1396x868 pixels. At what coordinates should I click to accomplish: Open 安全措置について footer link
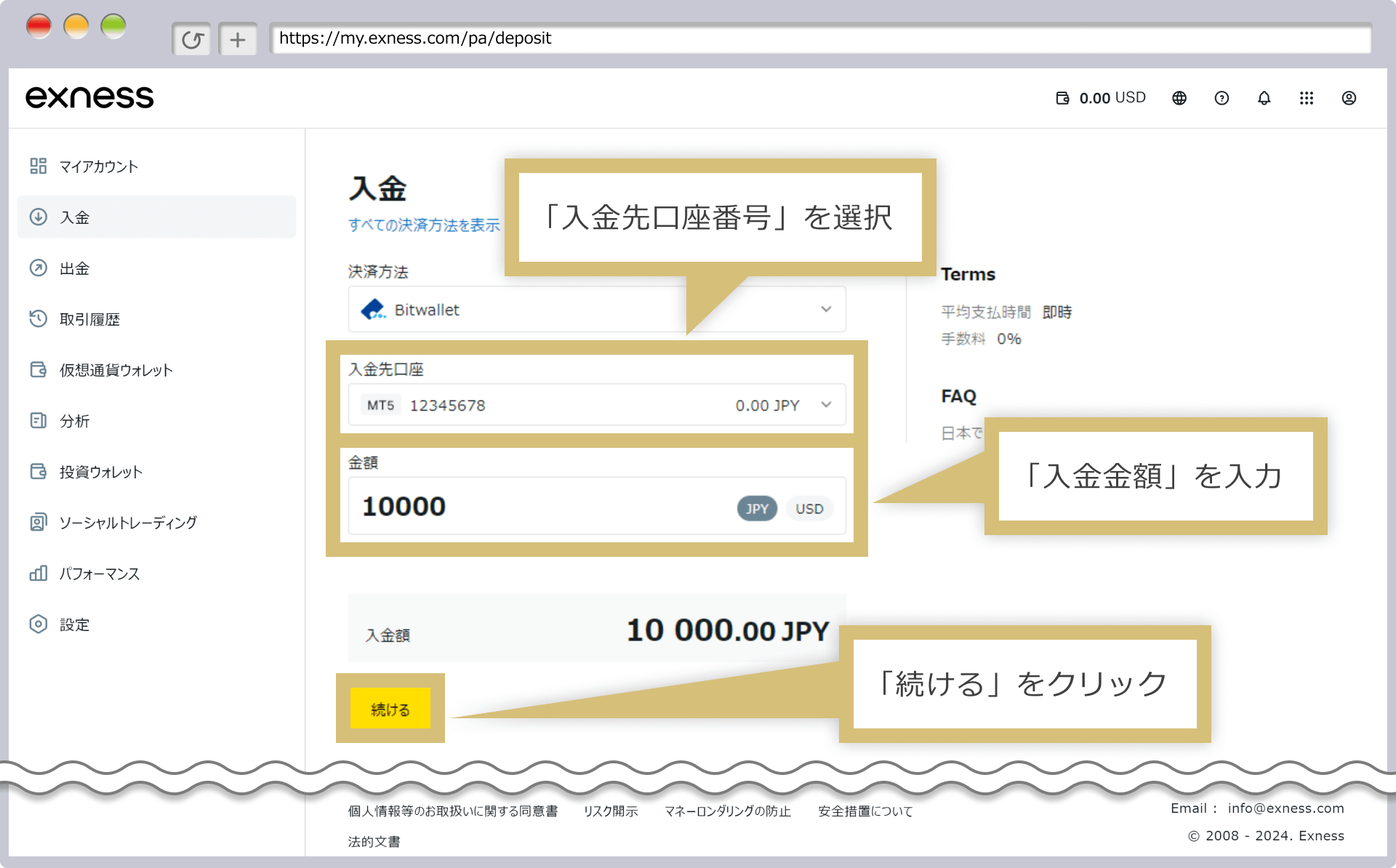tap(865, 811)
